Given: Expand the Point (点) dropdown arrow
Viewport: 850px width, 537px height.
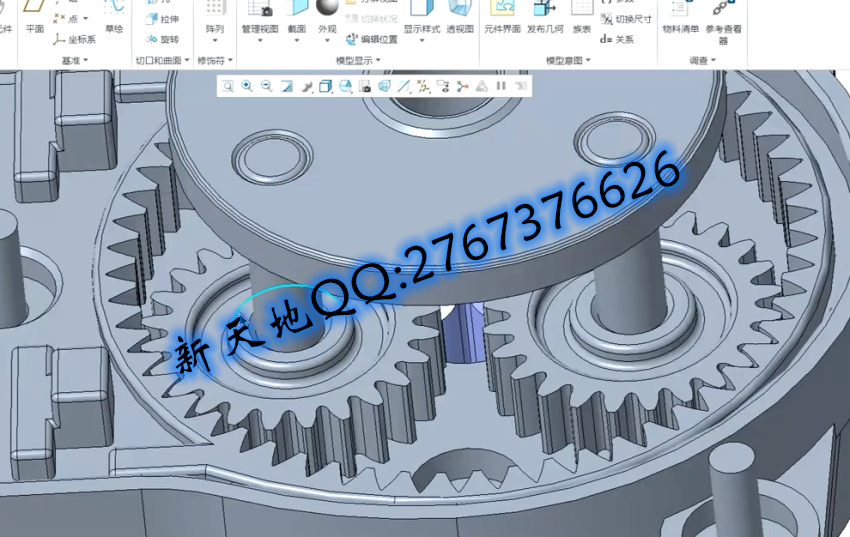Looking at the screenshot, I should [x=85, y=19].
